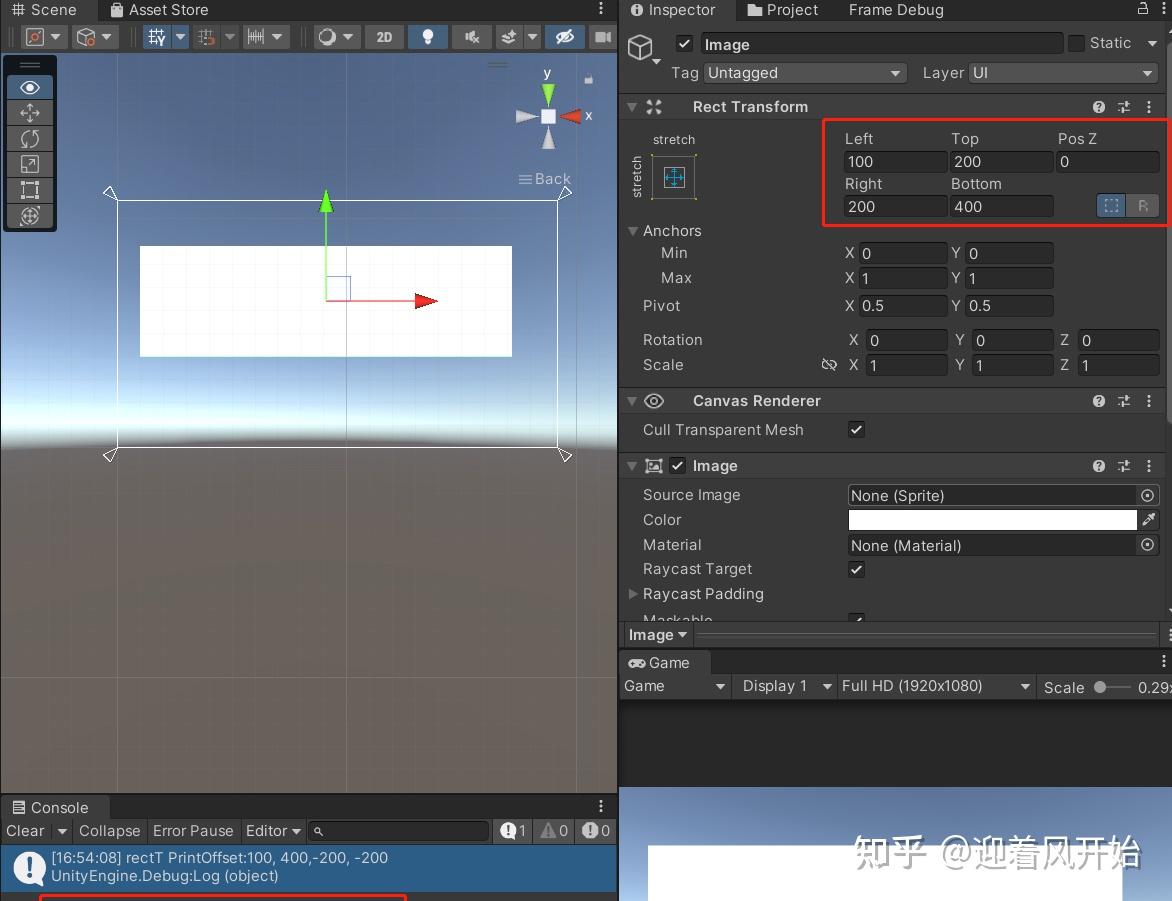Select the Rect Transform tool

coord(29,190)
